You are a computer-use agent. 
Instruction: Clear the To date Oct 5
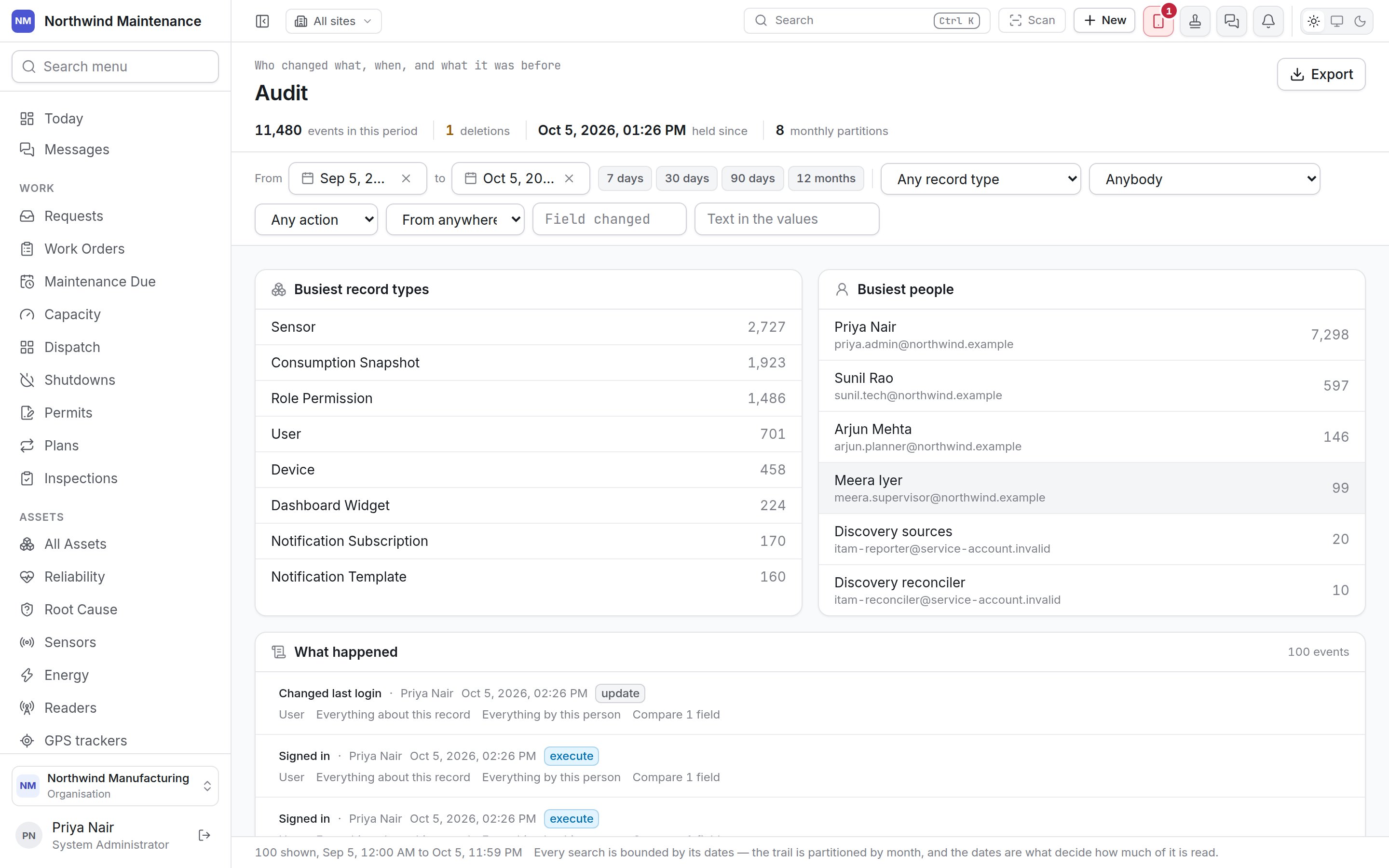[x=569, y=178]
